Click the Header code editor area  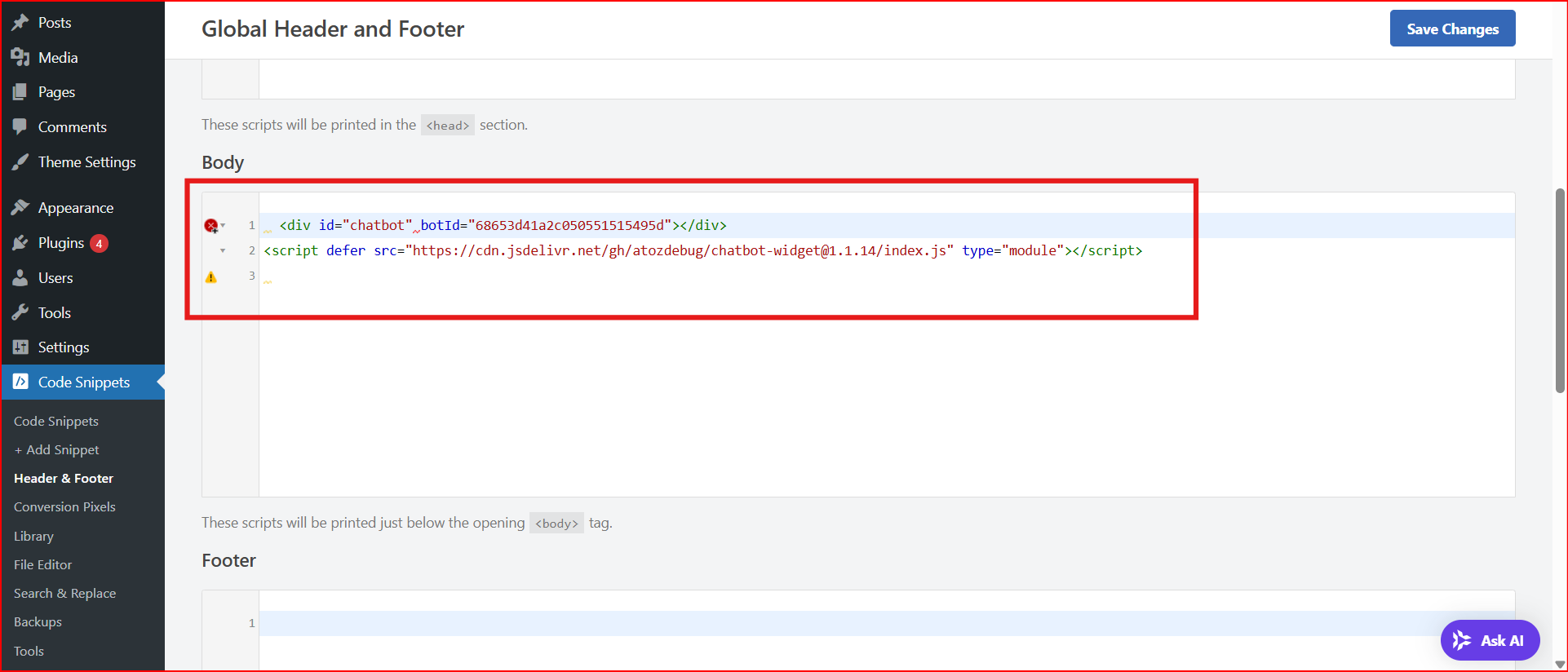pos(887,79)
